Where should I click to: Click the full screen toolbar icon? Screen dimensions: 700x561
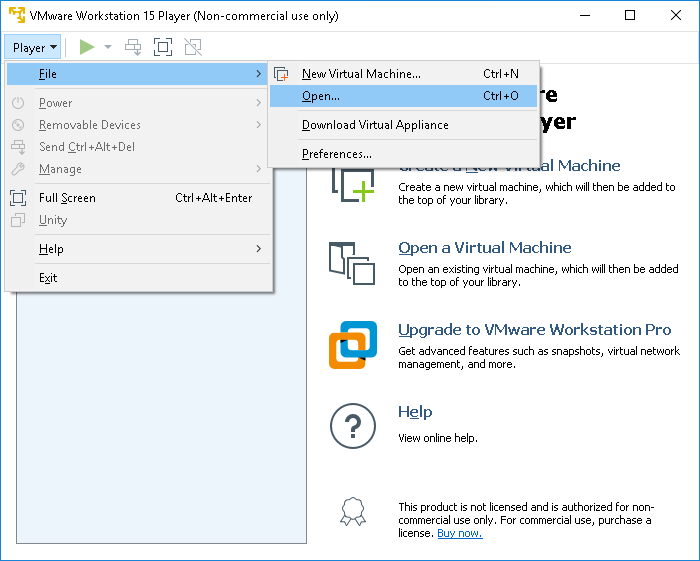[x=163, y=47]
